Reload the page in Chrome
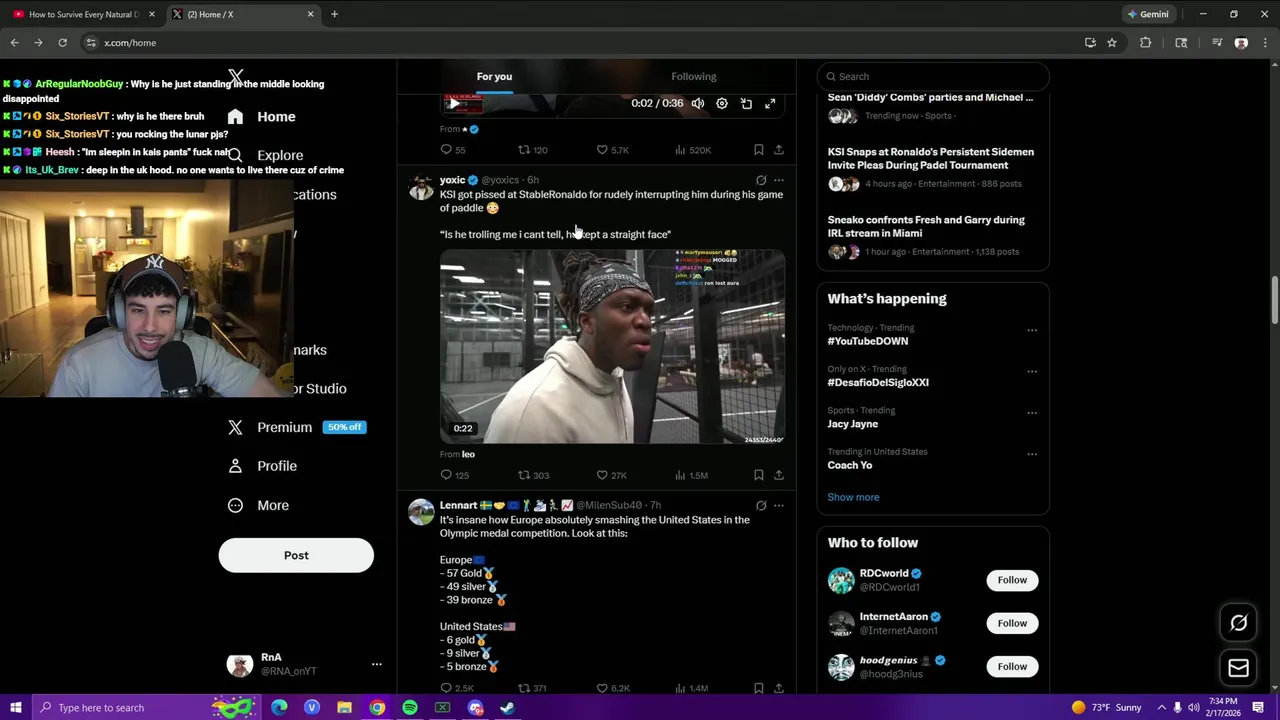The height and width of the screenshot is (720, 1280). click(62, 43)
